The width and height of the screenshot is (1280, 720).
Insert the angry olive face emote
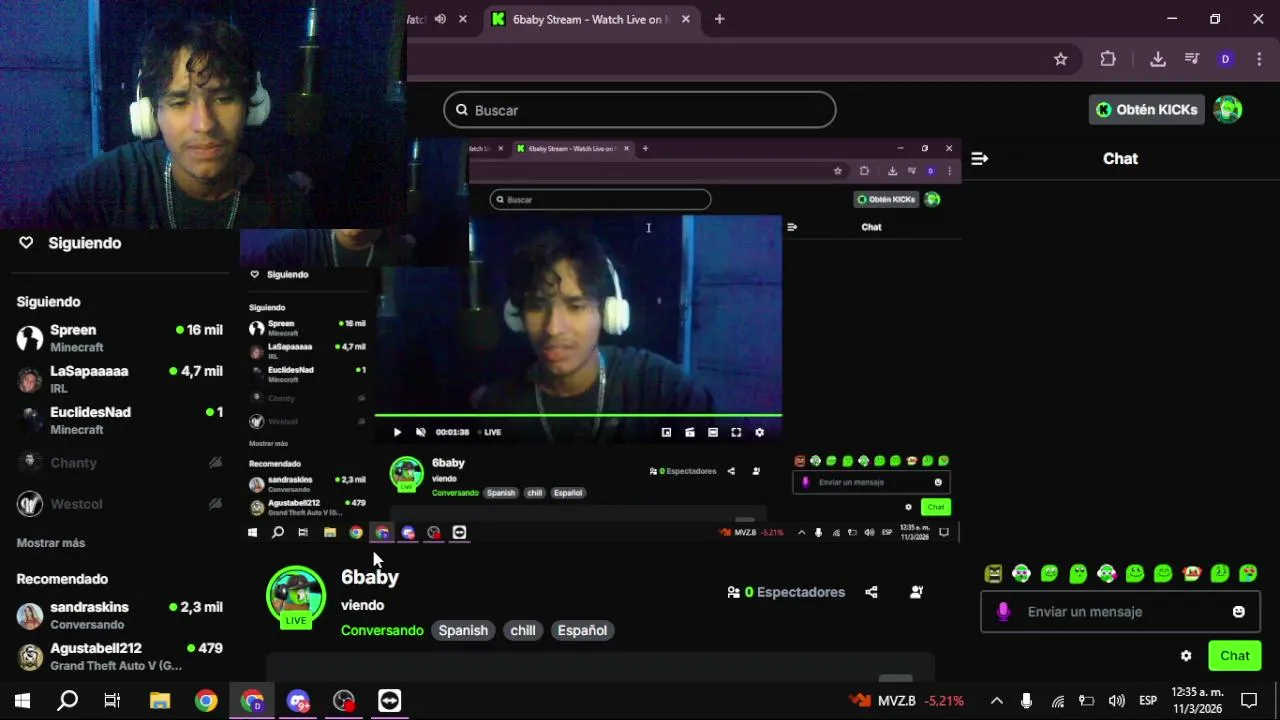click(x=993, y=573)
